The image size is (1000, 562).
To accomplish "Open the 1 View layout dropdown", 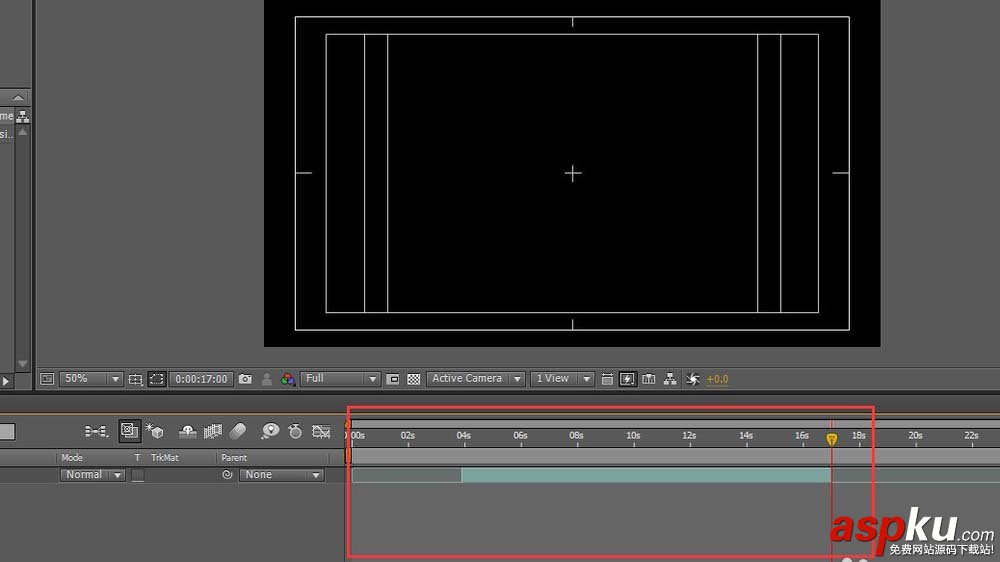I will click(562, 379).
